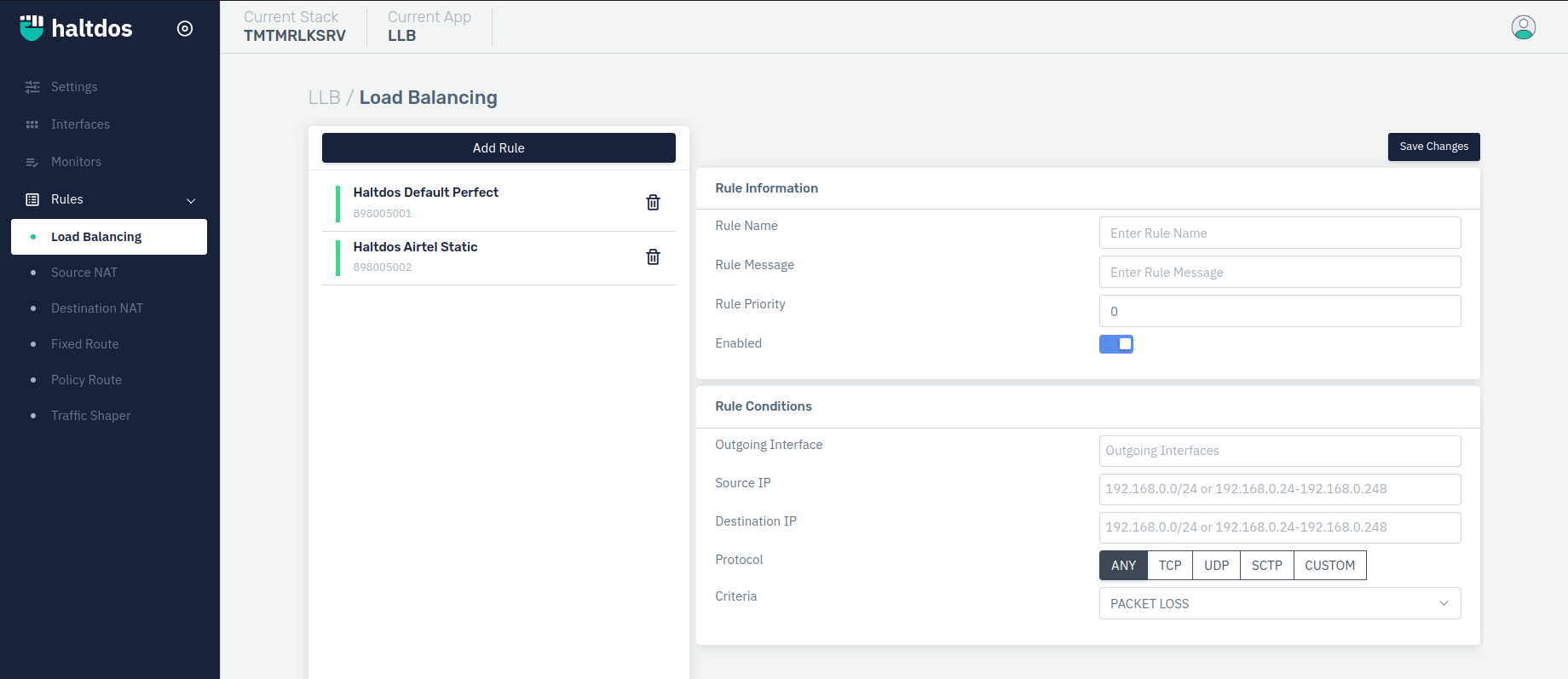This screenshot has width=1568, height=679.
Task: Delete the Haltdos Airtel Static rule
Action: [x=653, y=256]
